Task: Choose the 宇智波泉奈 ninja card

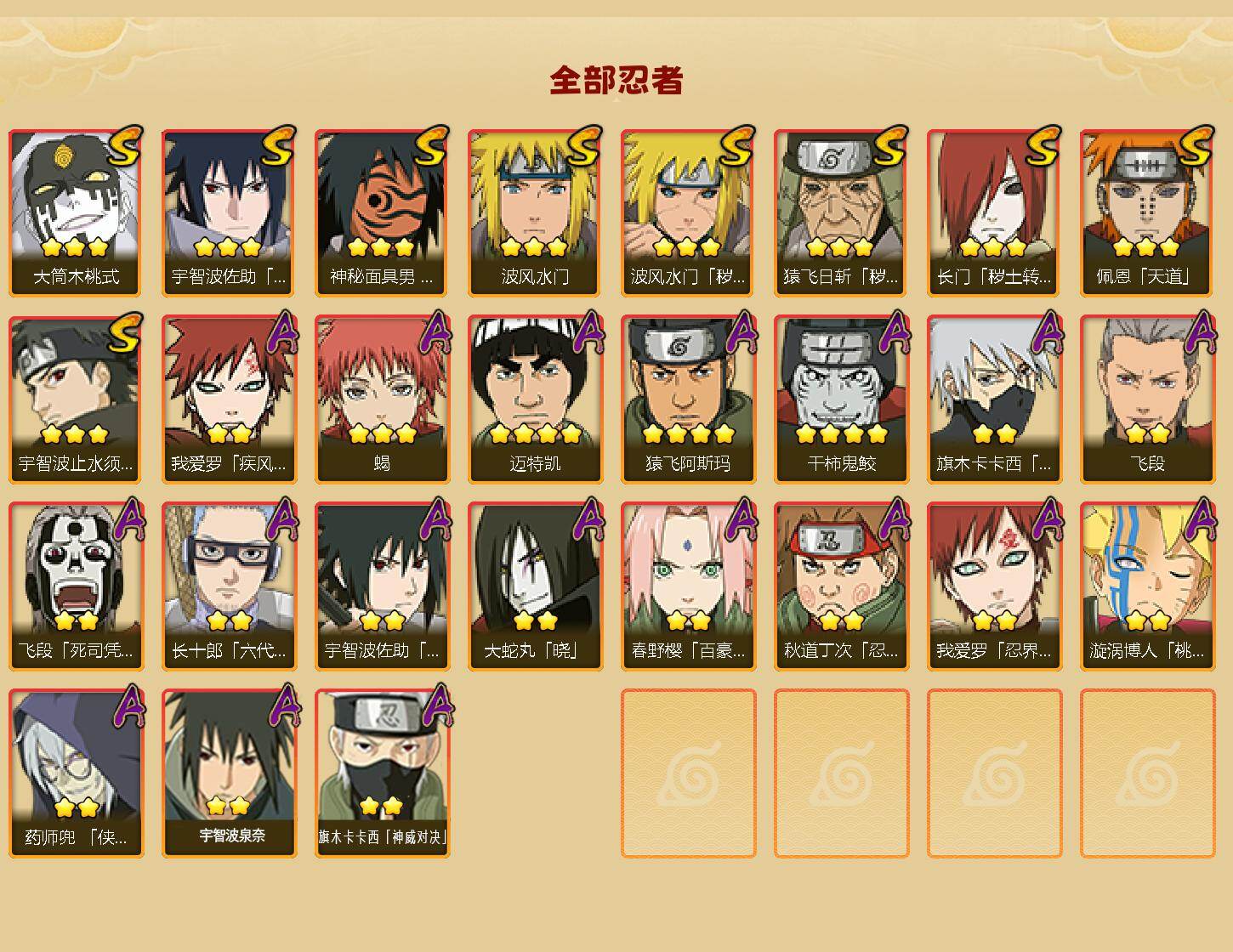Action: point(229,773)
